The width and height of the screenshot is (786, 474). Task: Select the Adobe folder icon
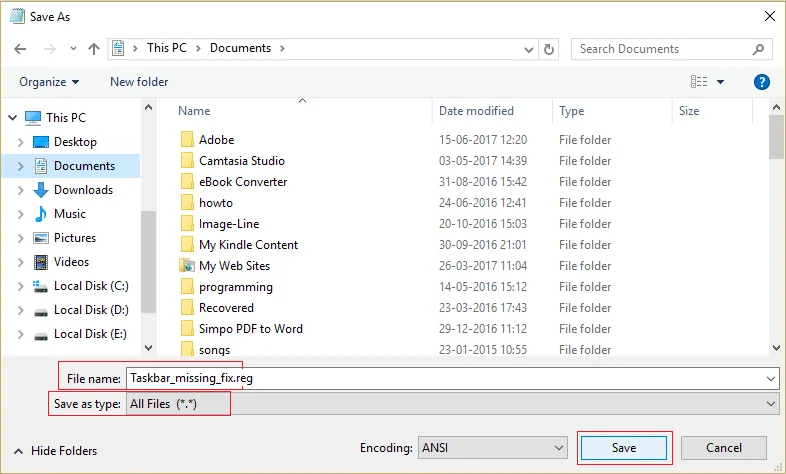click(187, 139)
